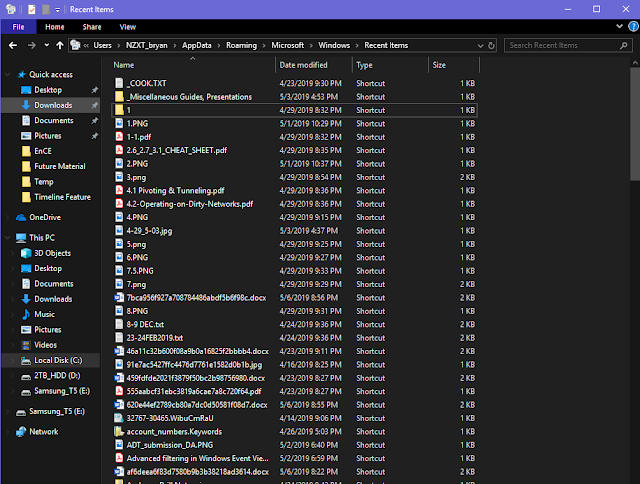This screenshot has width=640, height=484.
Task: Click the 2.6_2.7_3.1_CHEAT_SHEET.pdf icon
Action: pyautogui.click(x=119, y=150)
